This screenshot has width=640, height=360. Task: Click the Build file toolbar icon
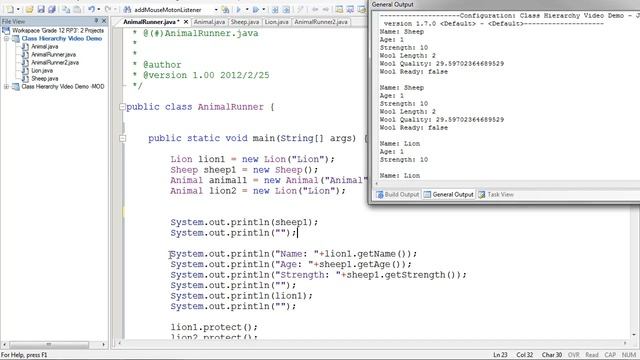[287, 9]
